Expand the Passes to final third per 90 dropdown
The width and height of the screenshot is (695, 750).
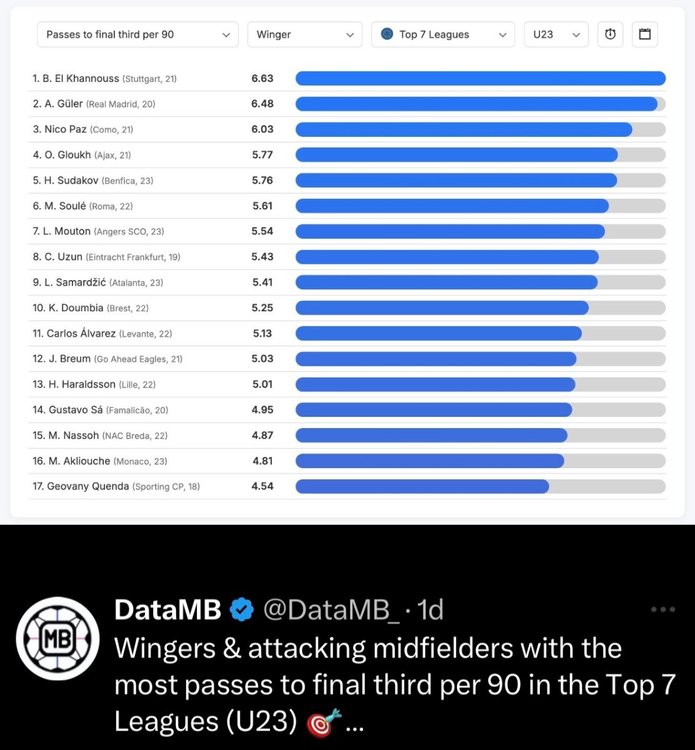[x=138, y=34]
